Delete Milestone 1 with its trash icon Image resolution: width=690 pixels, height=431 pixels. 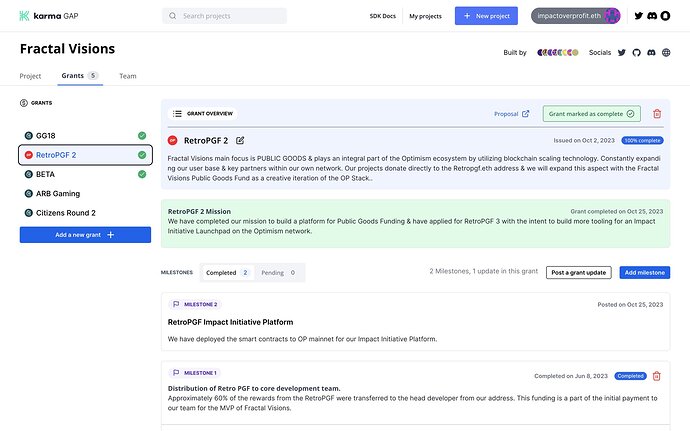pos(657,376)
